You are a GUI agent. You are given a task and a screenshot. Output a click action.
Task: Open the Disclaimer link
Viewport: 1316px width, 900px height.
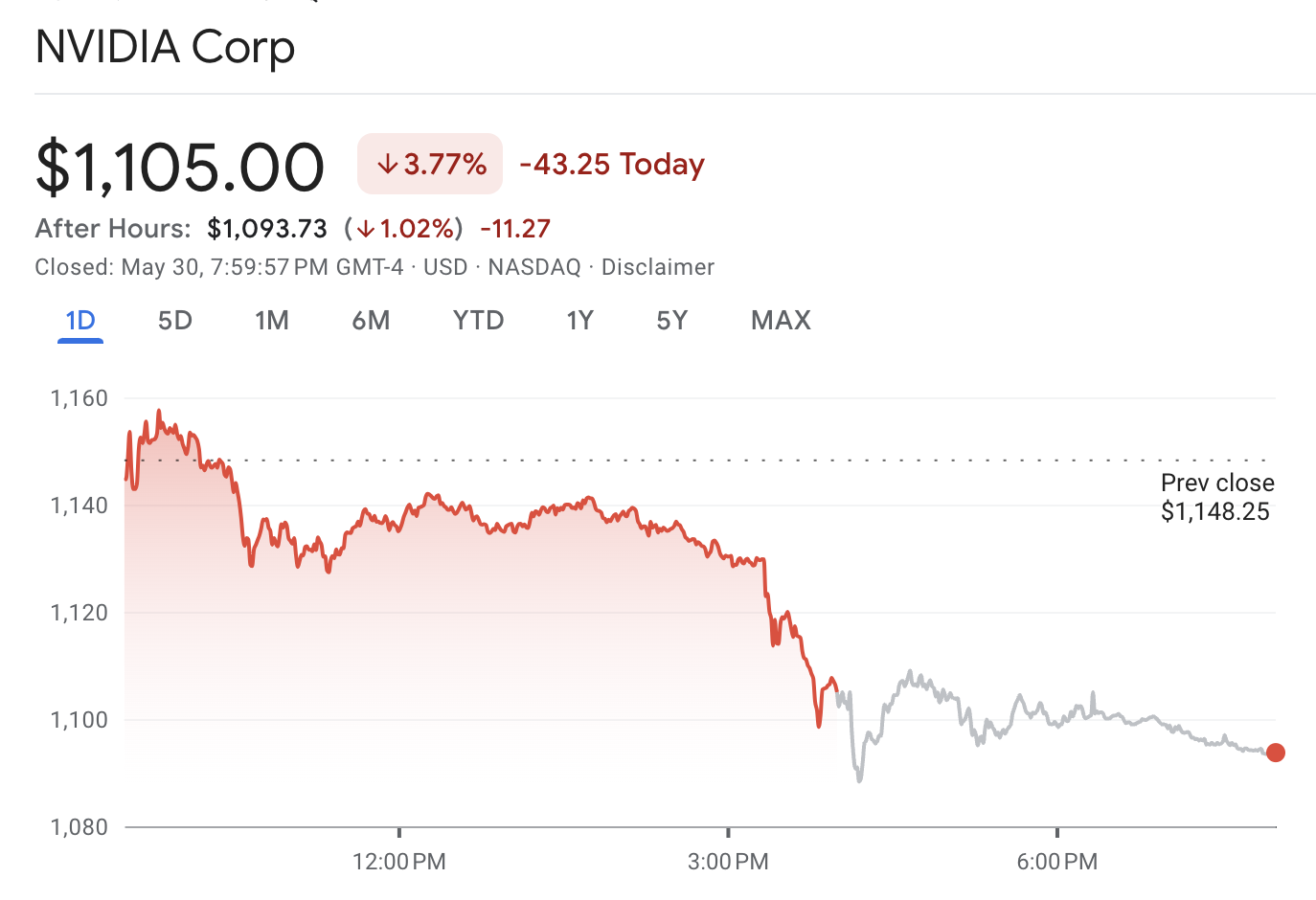[x=658, y=267]
